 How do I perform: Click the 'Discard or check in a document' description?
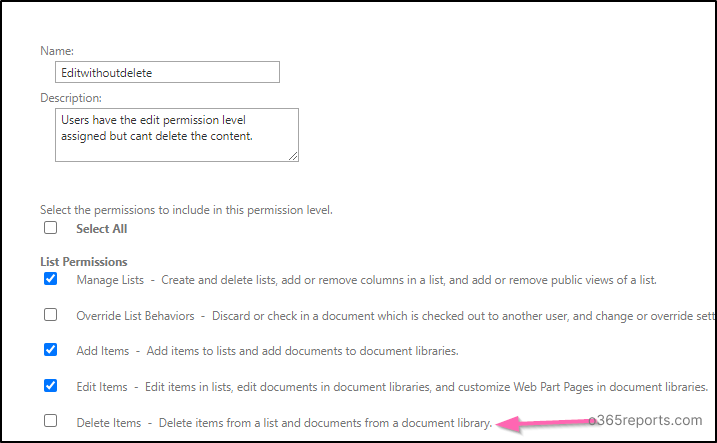(x=463, y=316)
